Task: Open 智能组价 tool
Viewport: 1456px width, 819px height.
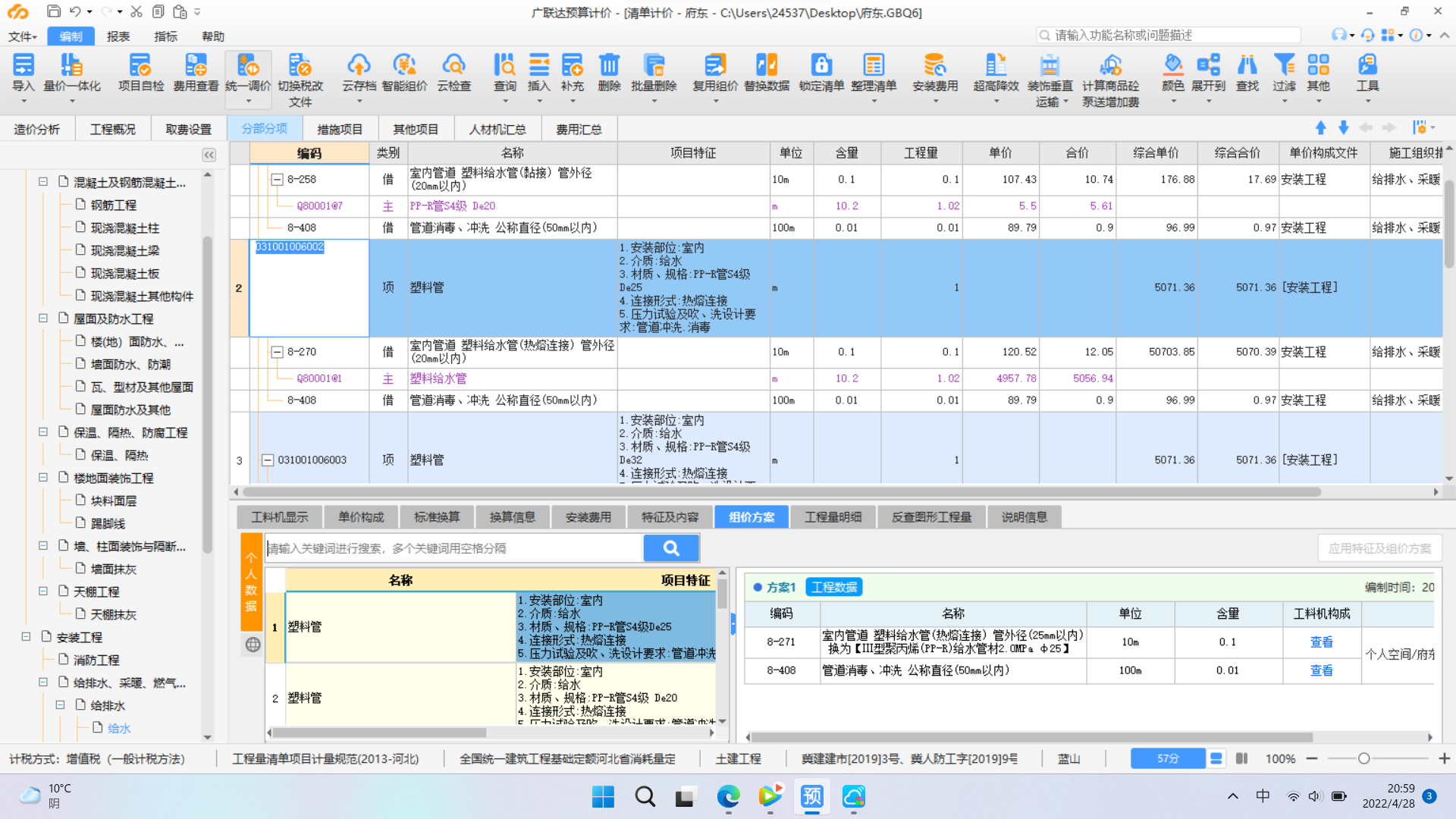Action: (404, 73)
